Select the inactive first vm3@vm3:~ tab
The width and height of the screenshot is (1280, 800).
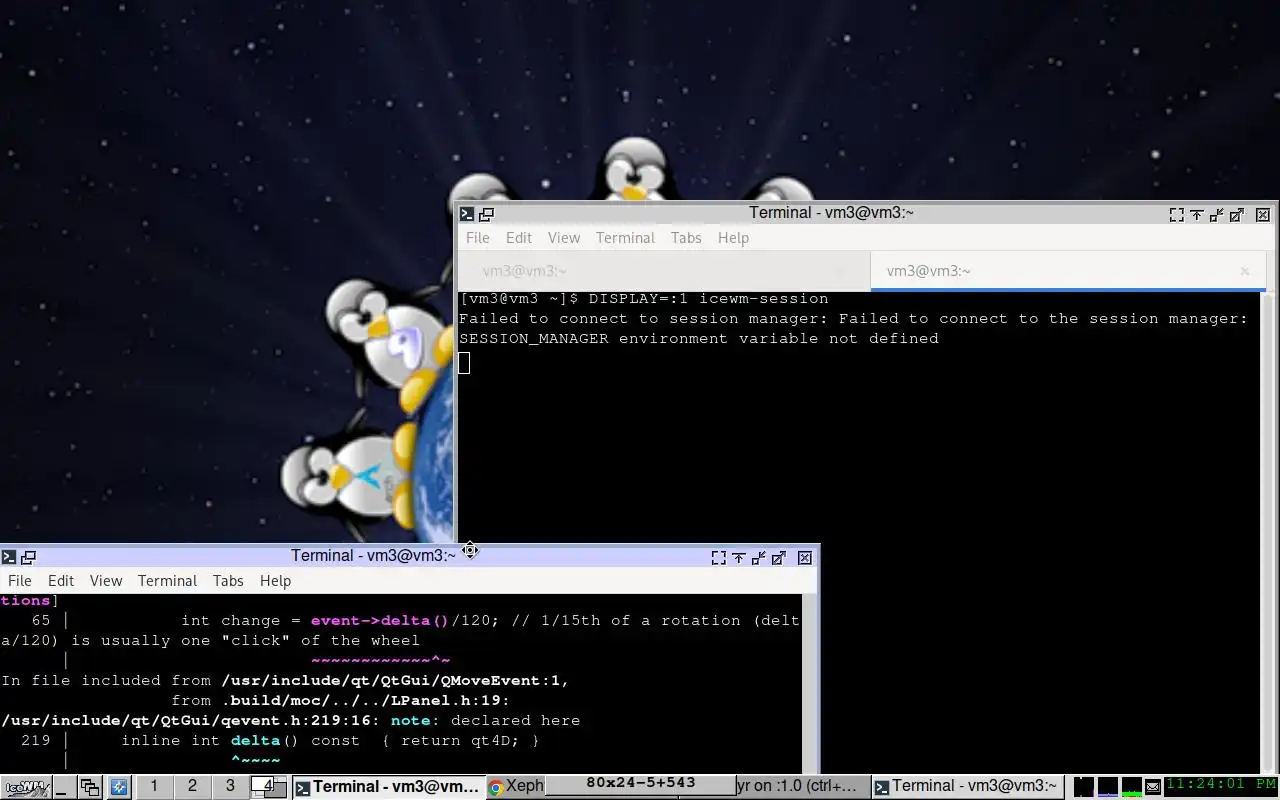[664, 271]
